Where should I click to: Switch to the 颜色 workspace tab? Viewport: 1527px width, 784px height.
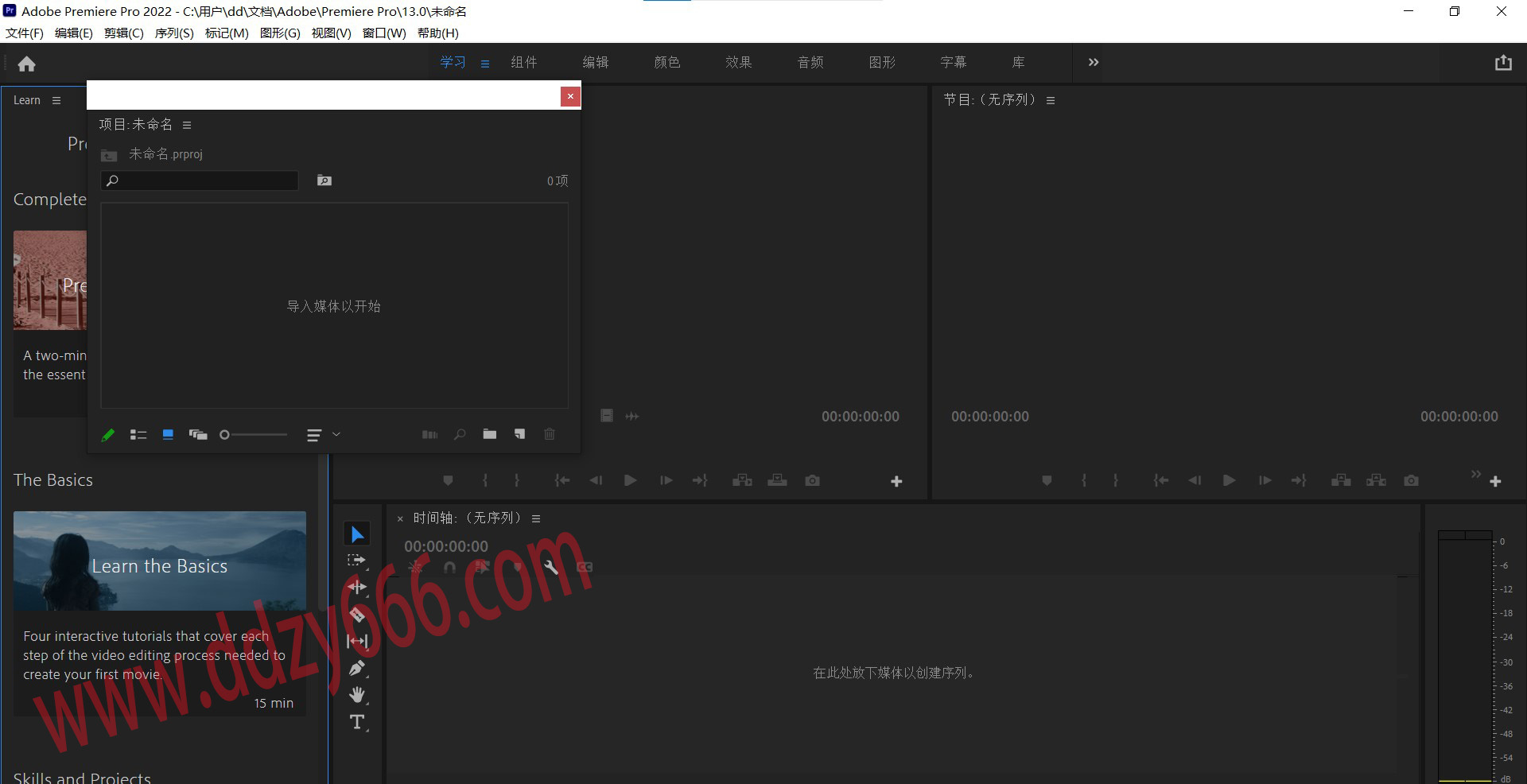pyautogui.click(x=667, y=62)
